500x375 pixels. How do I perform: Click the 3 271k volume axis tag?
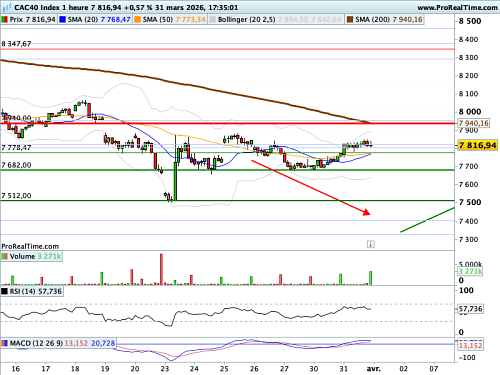click(470, 271)
